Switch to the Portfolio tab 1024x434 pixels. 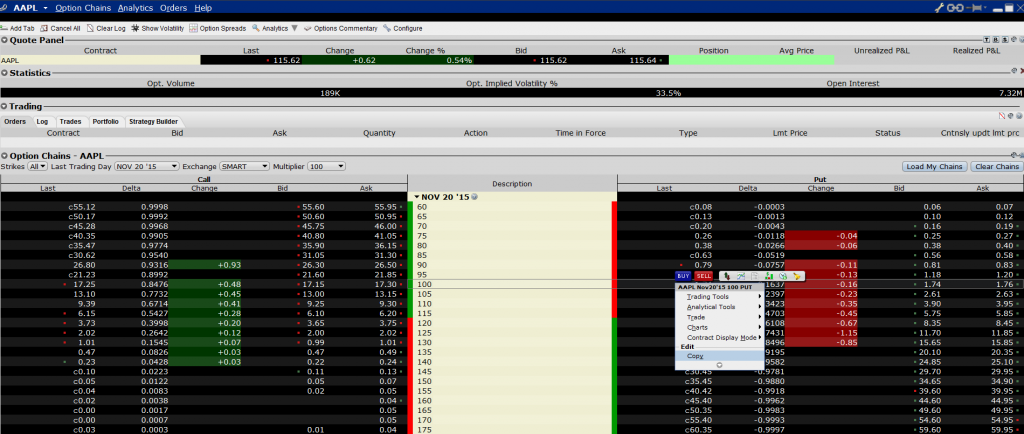106,121
